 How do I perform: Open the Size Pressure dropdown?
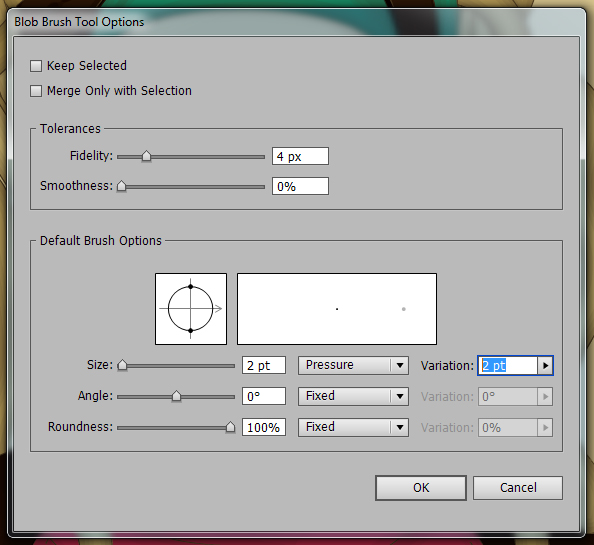coord(353,365)
